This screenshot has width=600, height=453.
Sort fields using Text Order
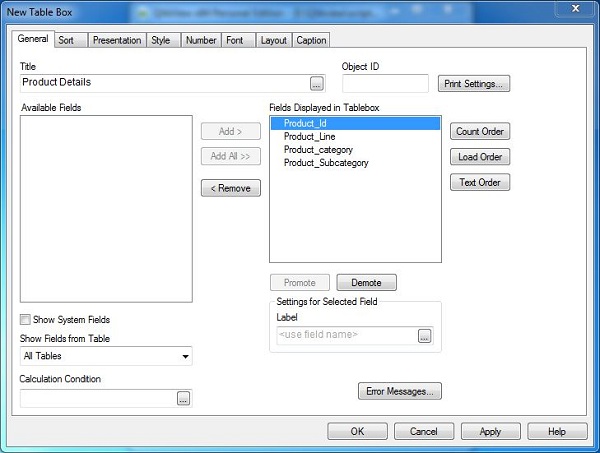click(x=480, y=182)
